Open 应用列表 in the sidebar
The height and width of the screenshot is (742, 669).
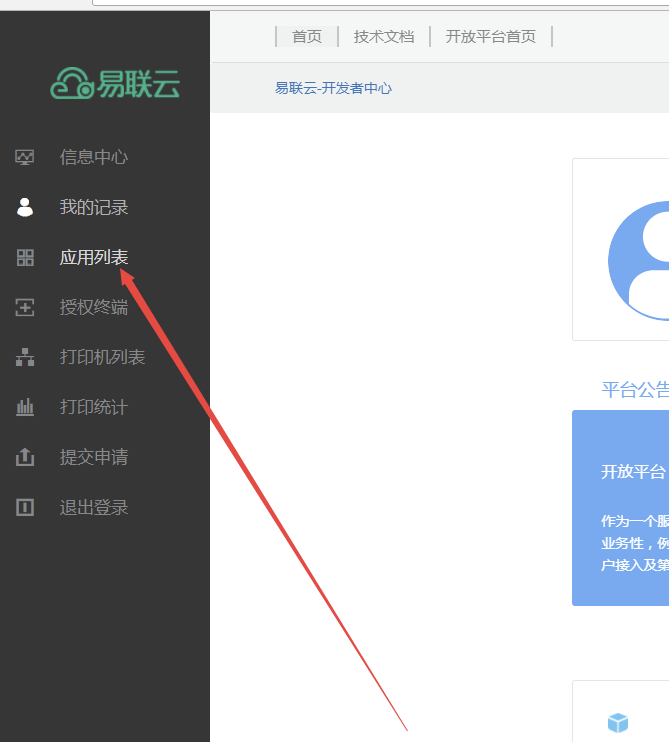point(94,257)
